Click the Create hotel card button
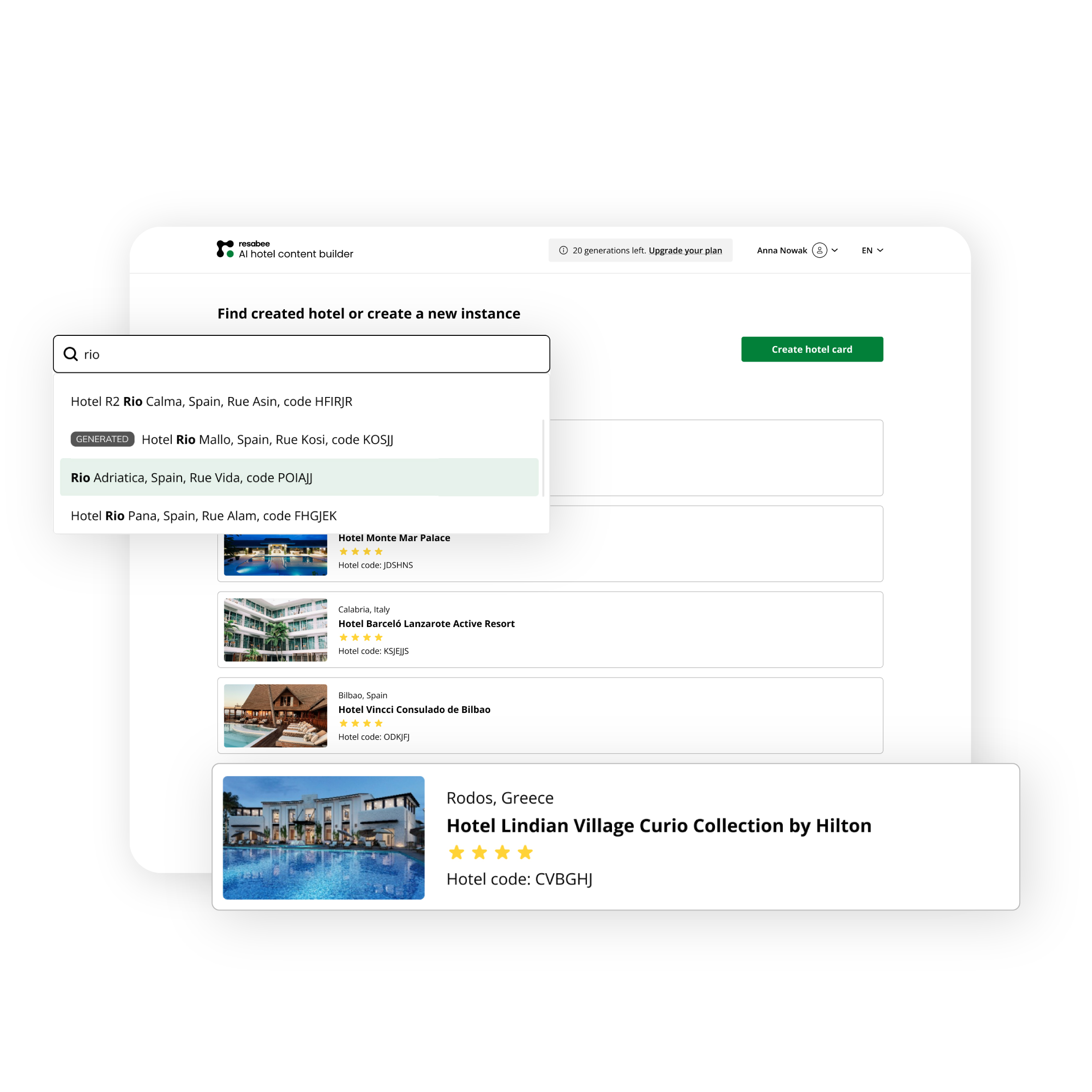 click(812, 349)
